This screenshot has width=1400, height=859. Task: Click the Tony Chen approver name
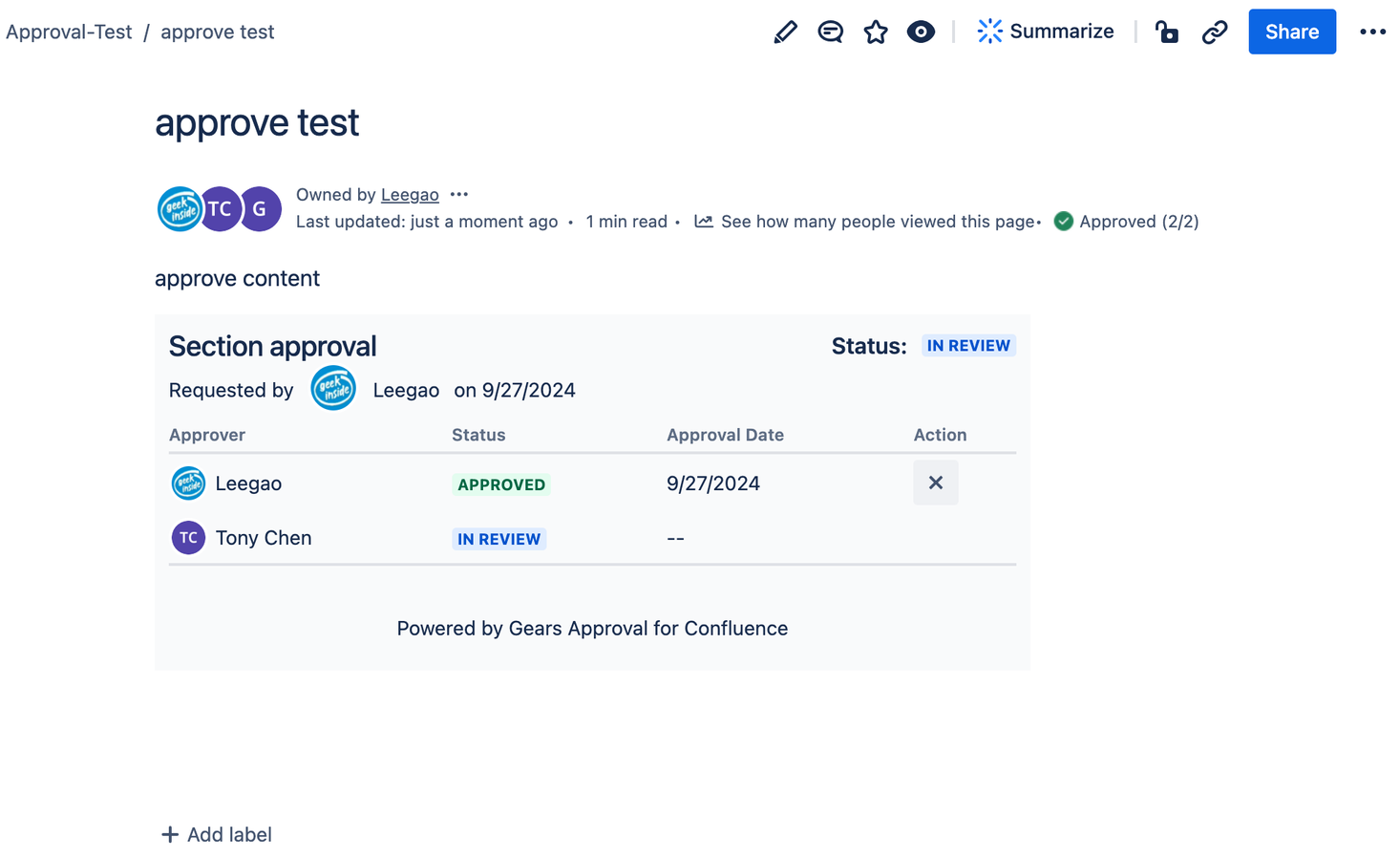tap(264, 538)
